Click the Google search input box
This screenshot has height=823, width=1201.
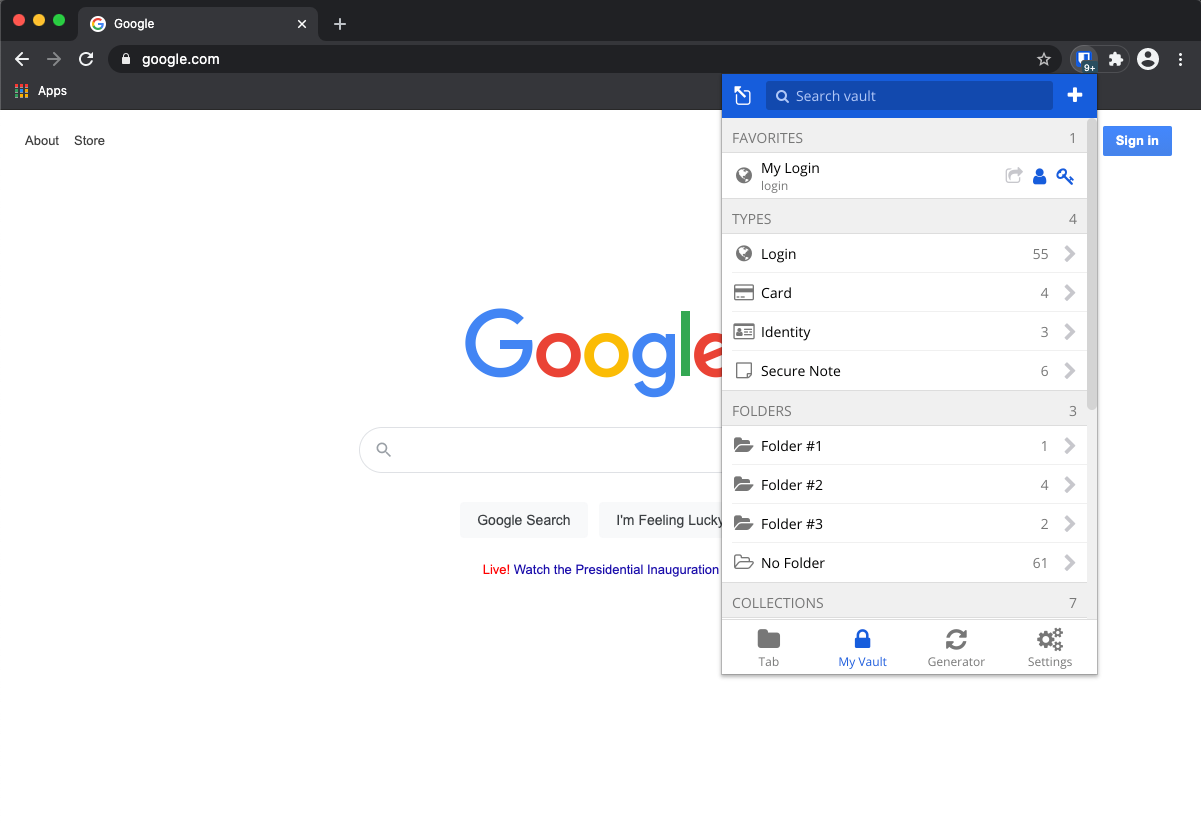(540, 450)
